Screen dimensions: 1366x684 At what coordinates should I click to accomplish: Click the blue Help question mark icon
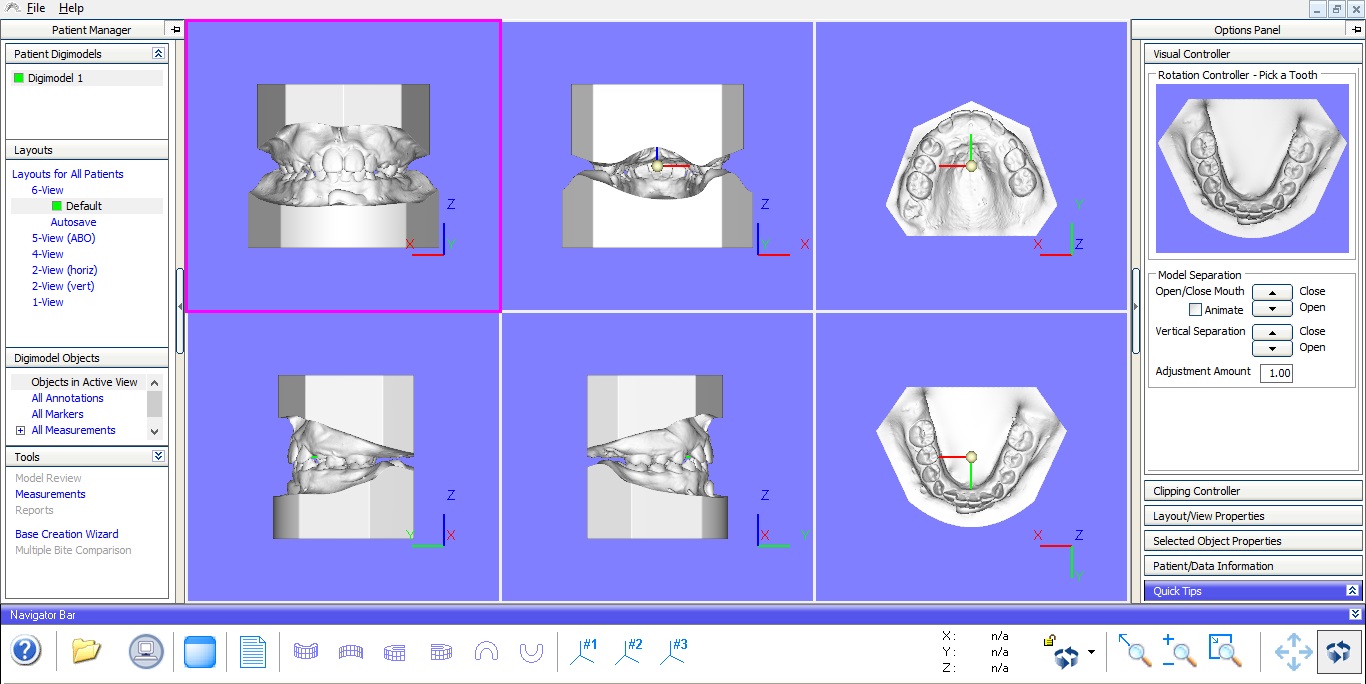[26, 652]
